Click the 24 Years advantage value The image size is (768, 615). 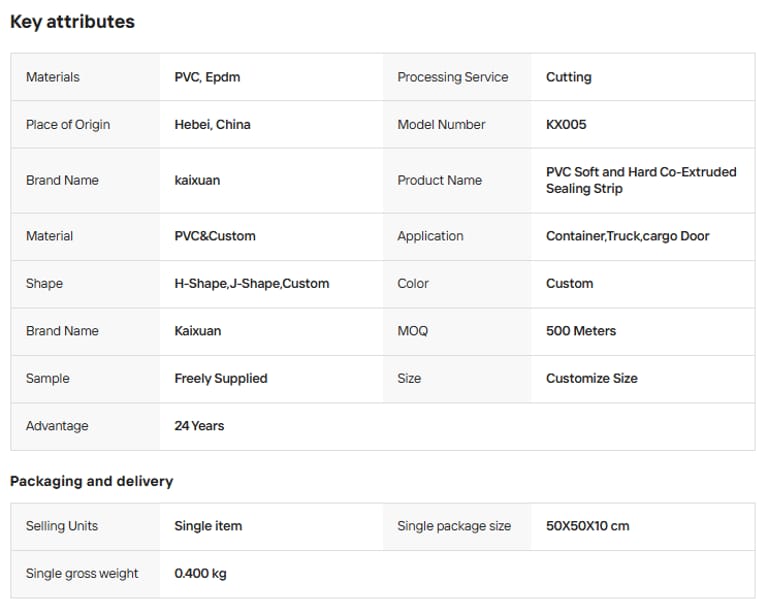click(199, 426)
